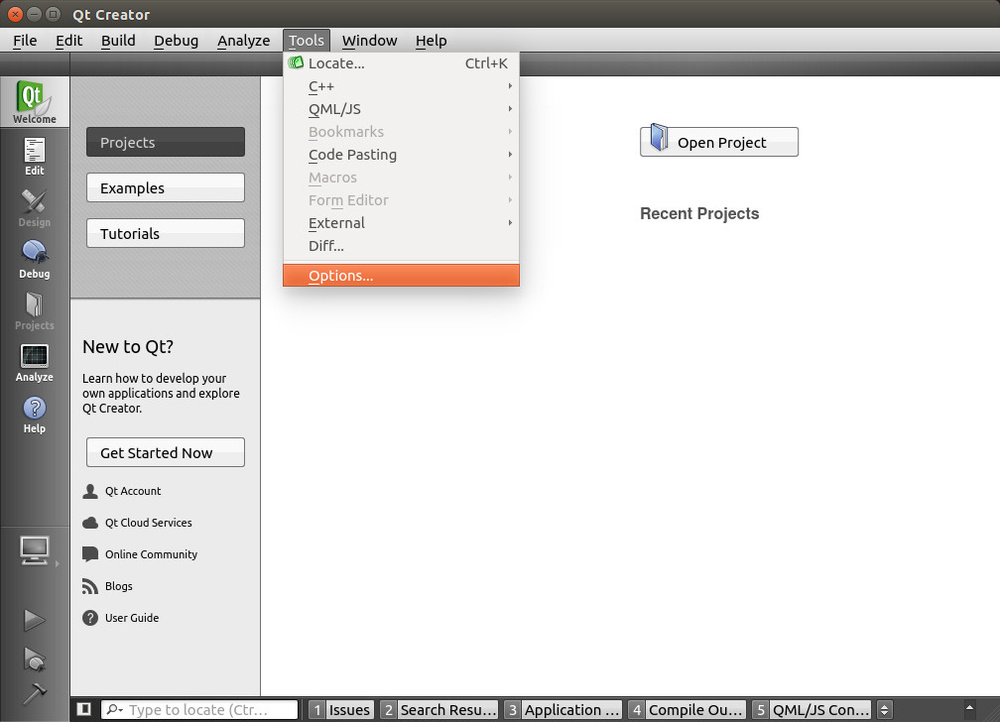Viewport: 1000px width, 722px height.
Task: Select Locate... Ctrl+K menu entry
Action: click(x=401, y=63)
